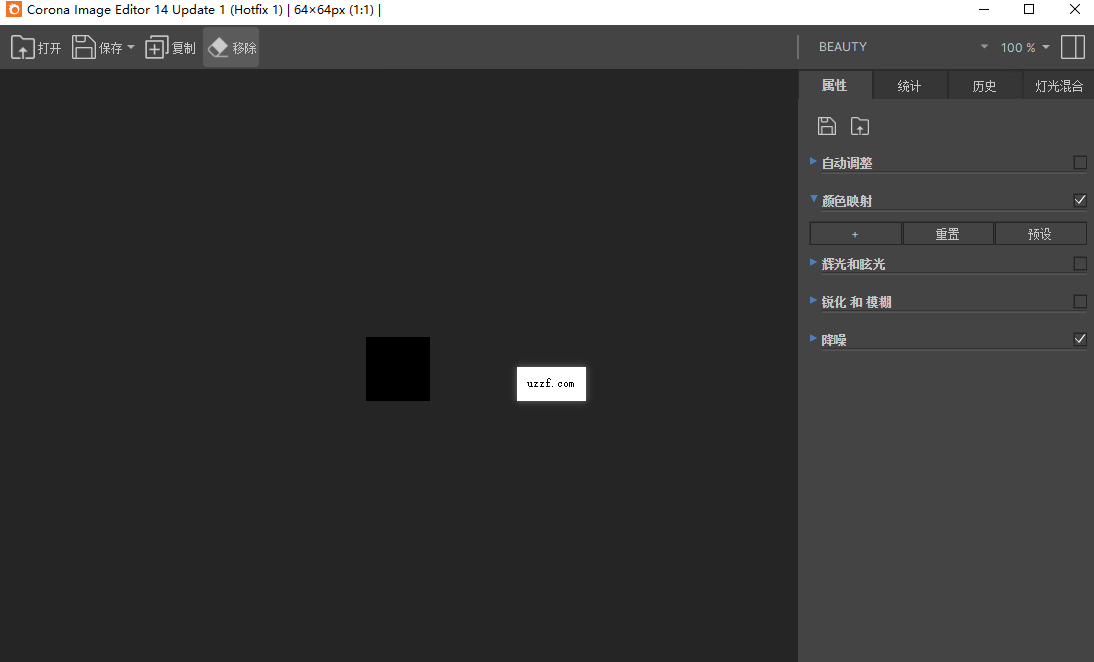Switch to the 统计 tab
Screen dimensions: 1094x662
pyautogui.click(x=909, y=86)
